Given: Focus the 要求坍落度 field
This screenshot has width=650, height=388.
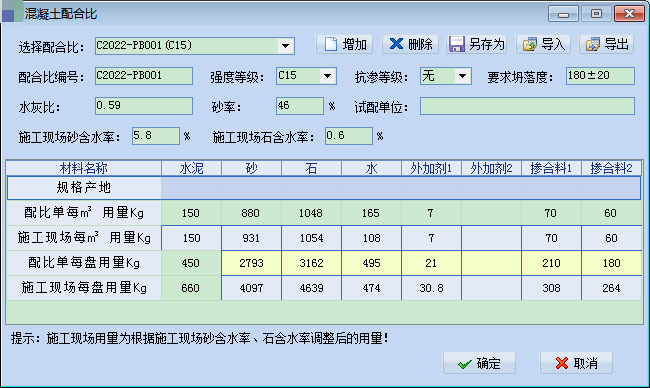Looking at the screenshot, I should point(600,76).
